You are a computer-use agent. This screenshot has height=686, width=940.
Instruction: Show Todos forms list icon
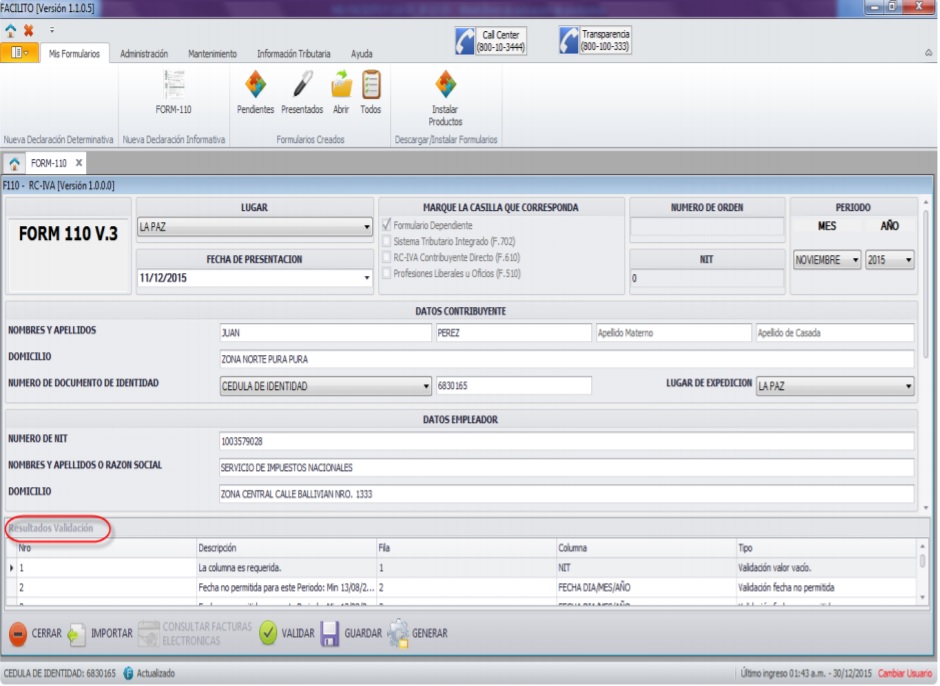(x=371, y=85)
